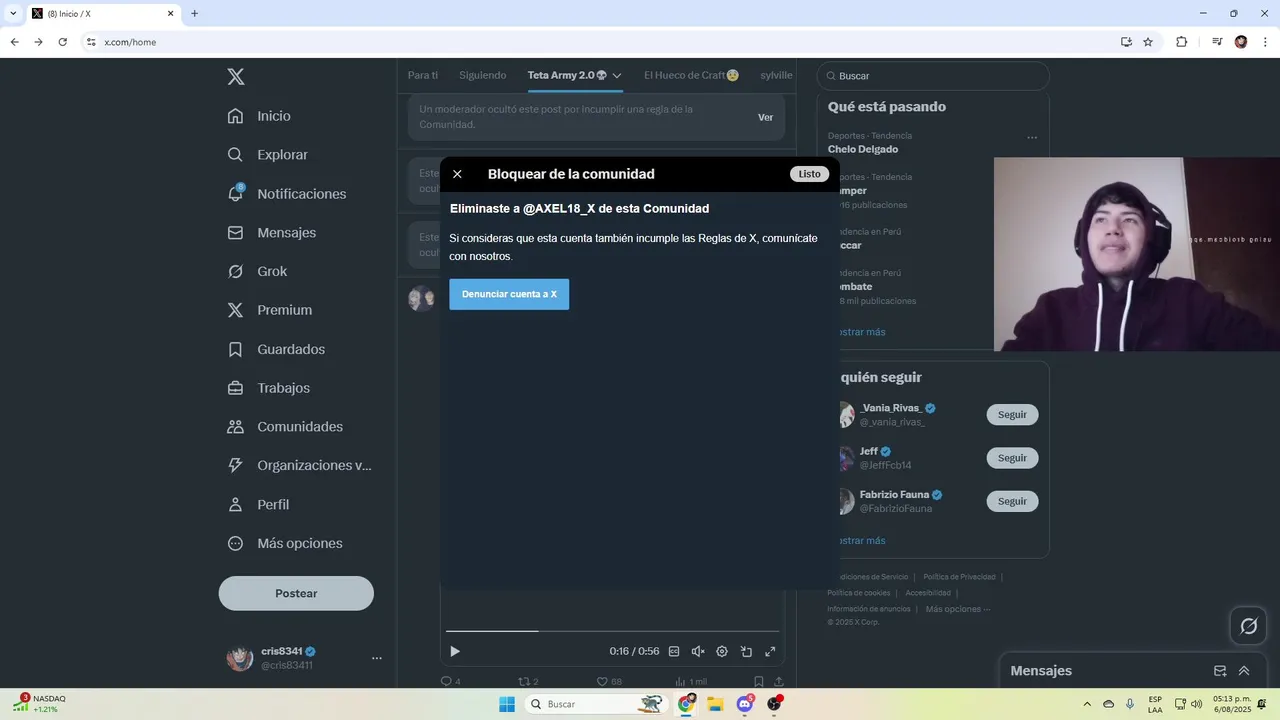Play the video
Viewport: 1280px width, 720px height.
click(455, 651)
